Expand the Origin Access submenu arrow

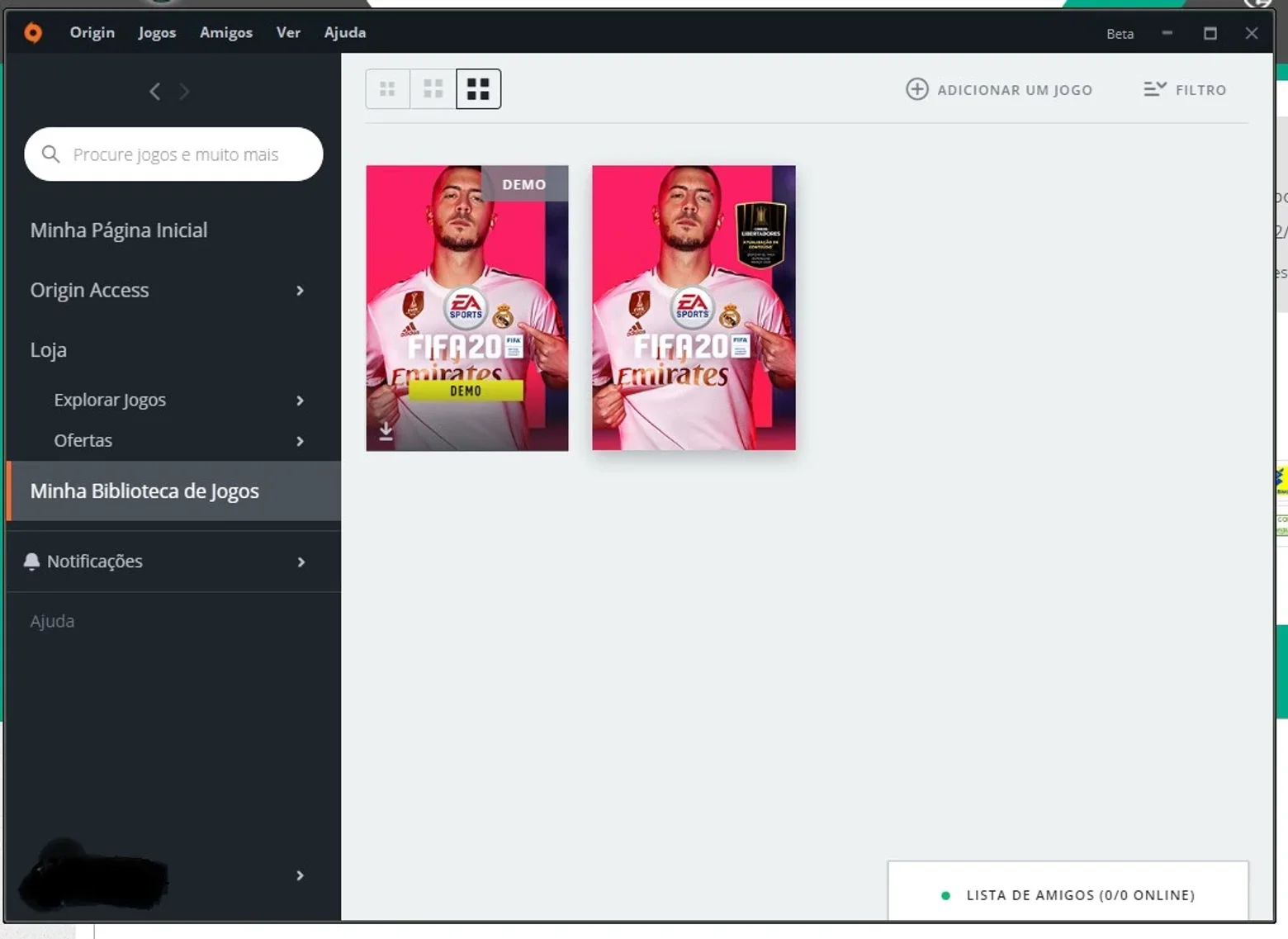pos(301,291)
